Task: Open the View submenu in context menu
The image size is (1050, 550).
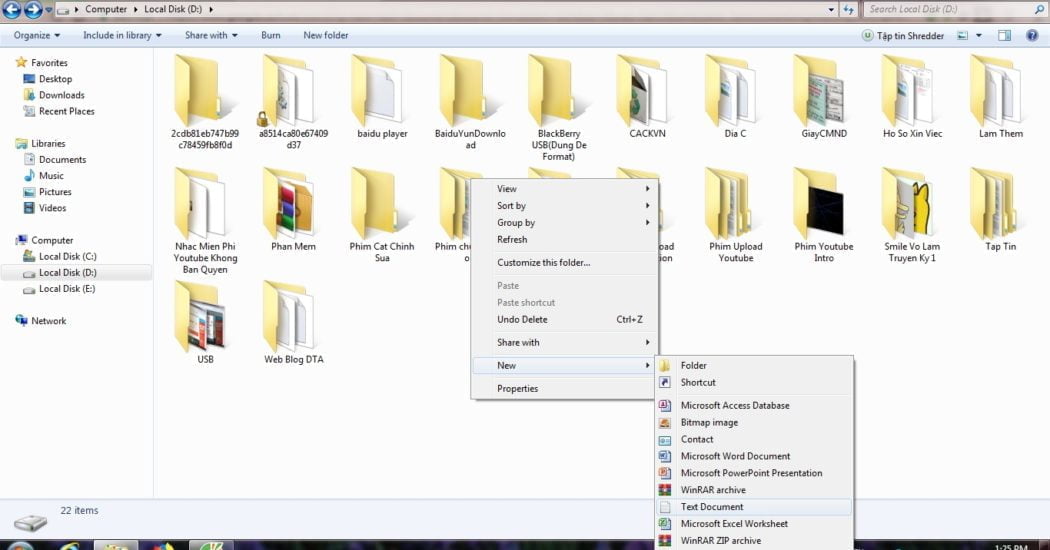Action: pos(565,189)
